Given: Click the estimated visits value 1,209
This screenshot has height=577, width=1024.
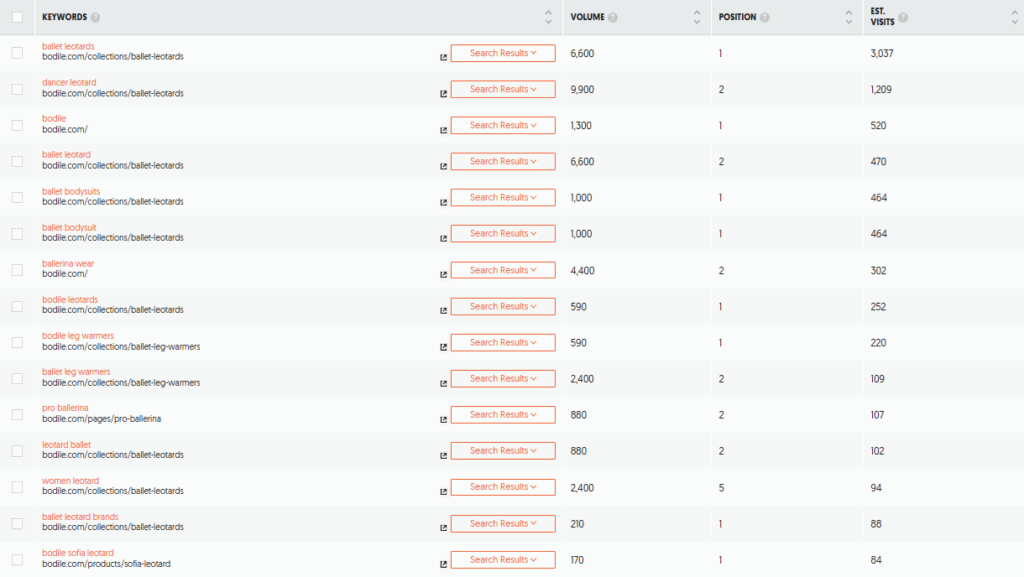Looking at the screenshot, I should click(x=881, y=89).
